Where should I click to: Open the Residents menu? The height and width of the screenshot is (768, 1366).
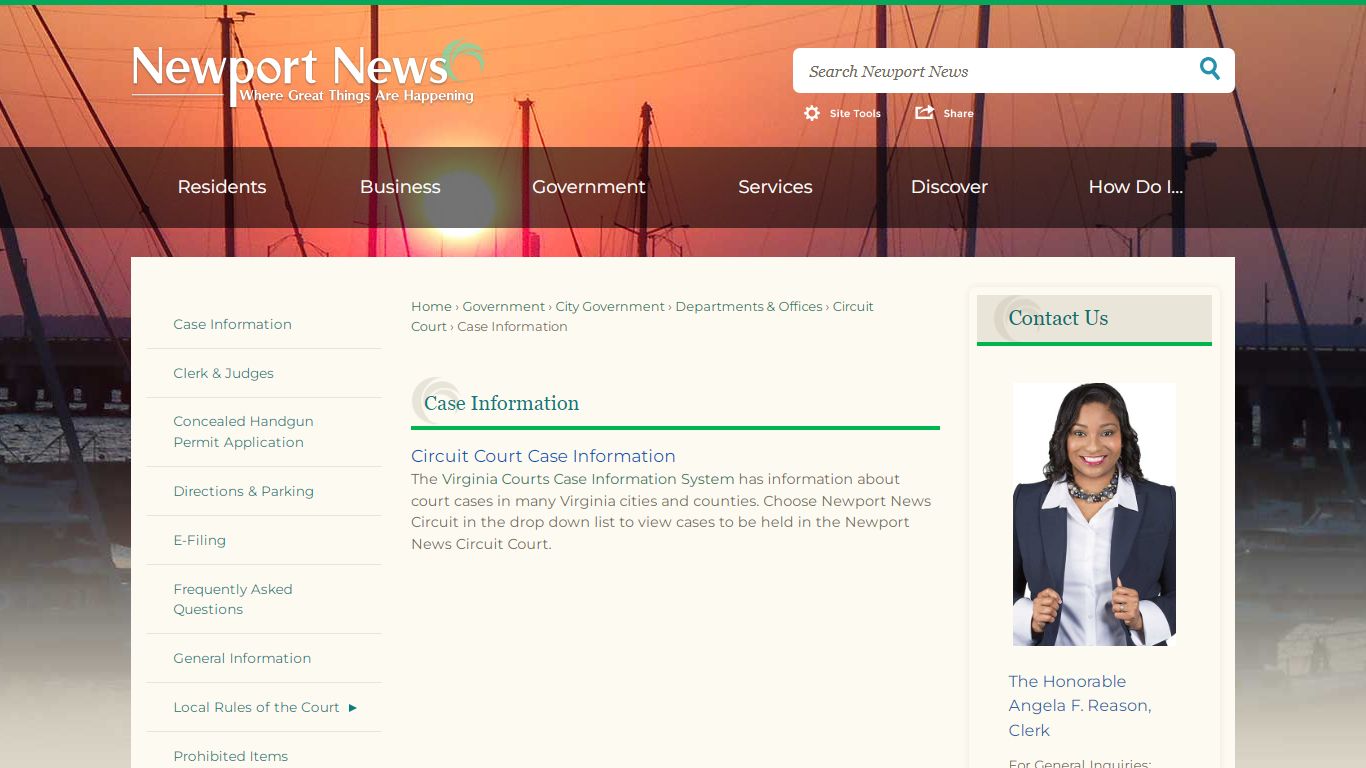(222, 187)
